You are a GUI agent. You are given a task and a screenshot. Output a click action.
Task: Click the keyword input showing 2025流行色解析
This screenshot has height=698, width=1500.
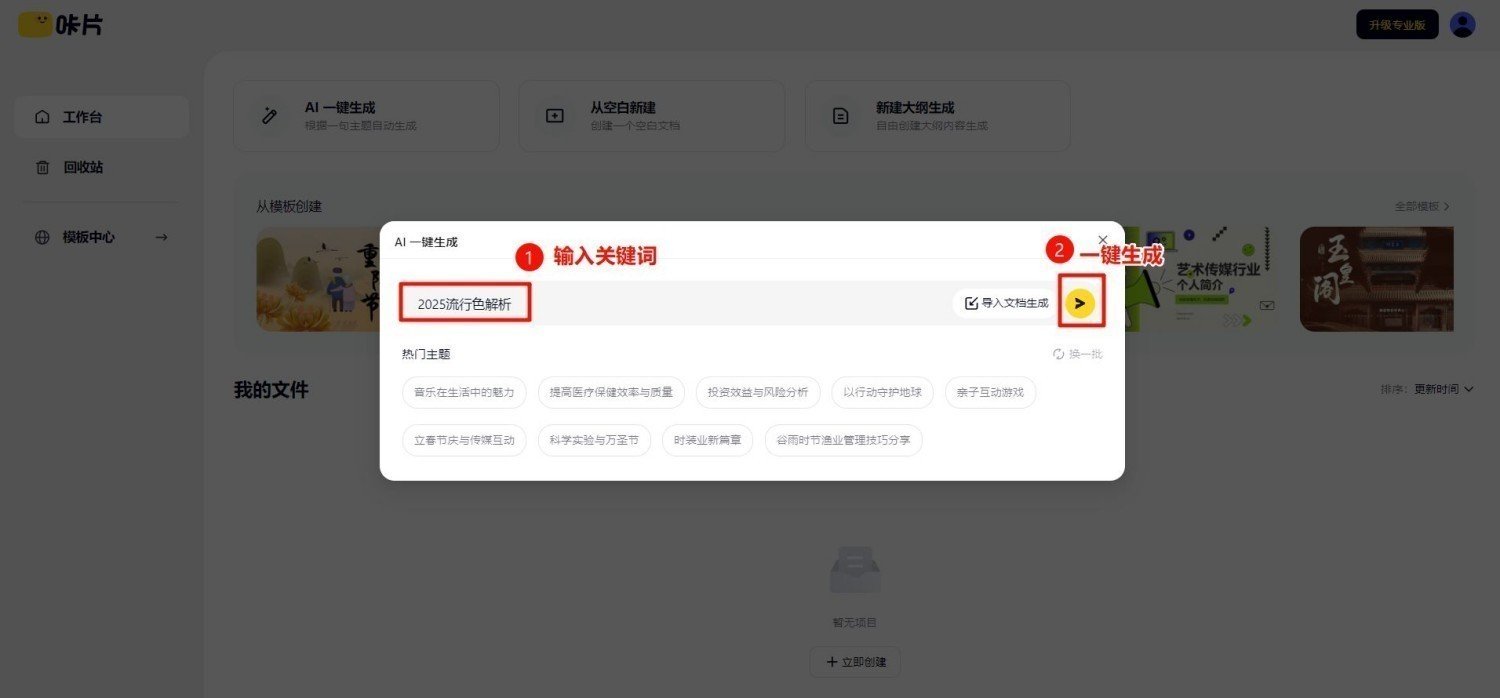tap(465, 302)
